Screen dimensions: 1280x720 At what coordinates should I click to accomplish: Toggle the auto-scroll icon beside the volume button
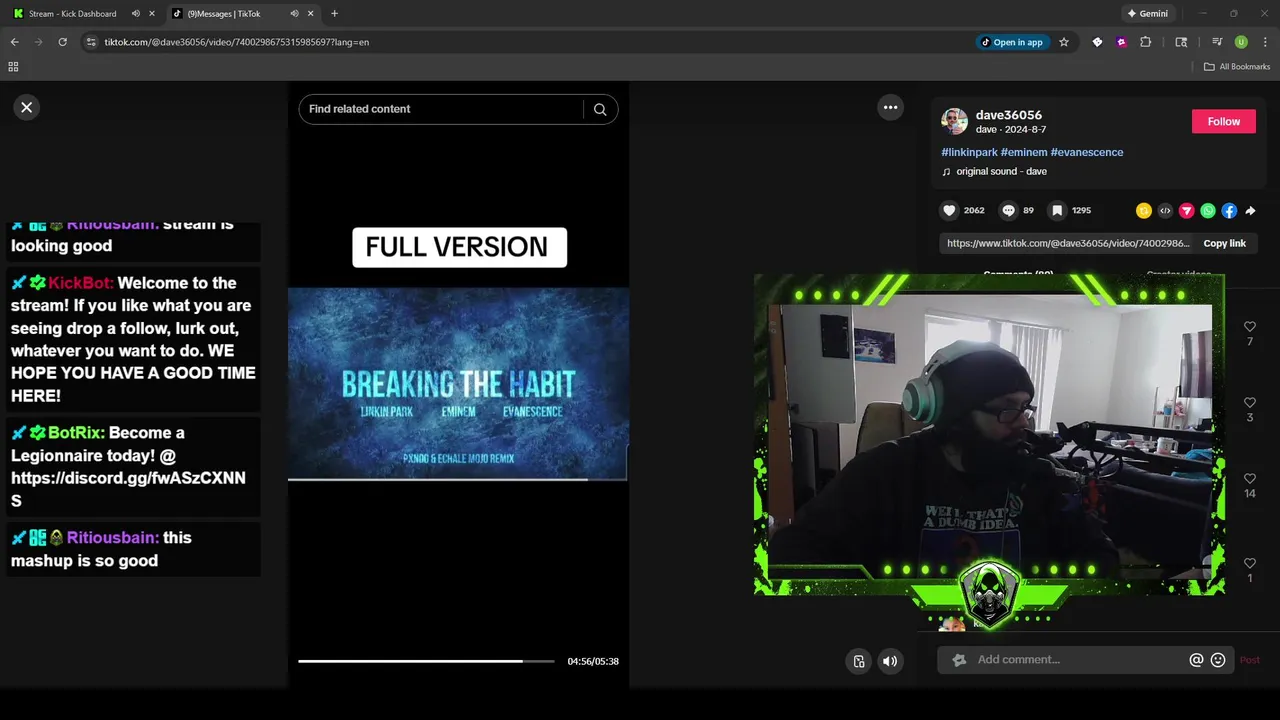(859, 661)
